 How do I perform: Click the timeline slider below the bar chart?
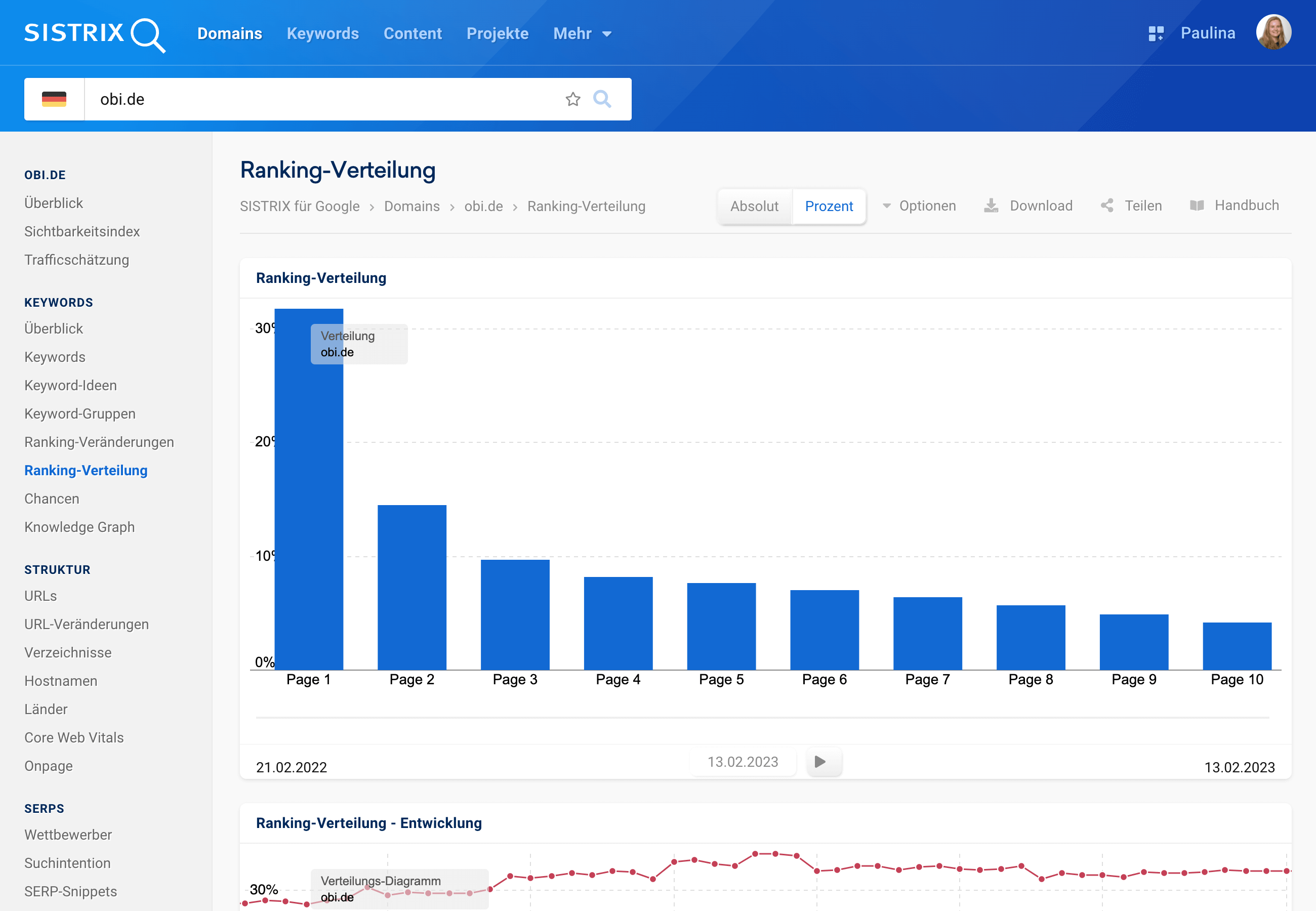coord(762,717)
